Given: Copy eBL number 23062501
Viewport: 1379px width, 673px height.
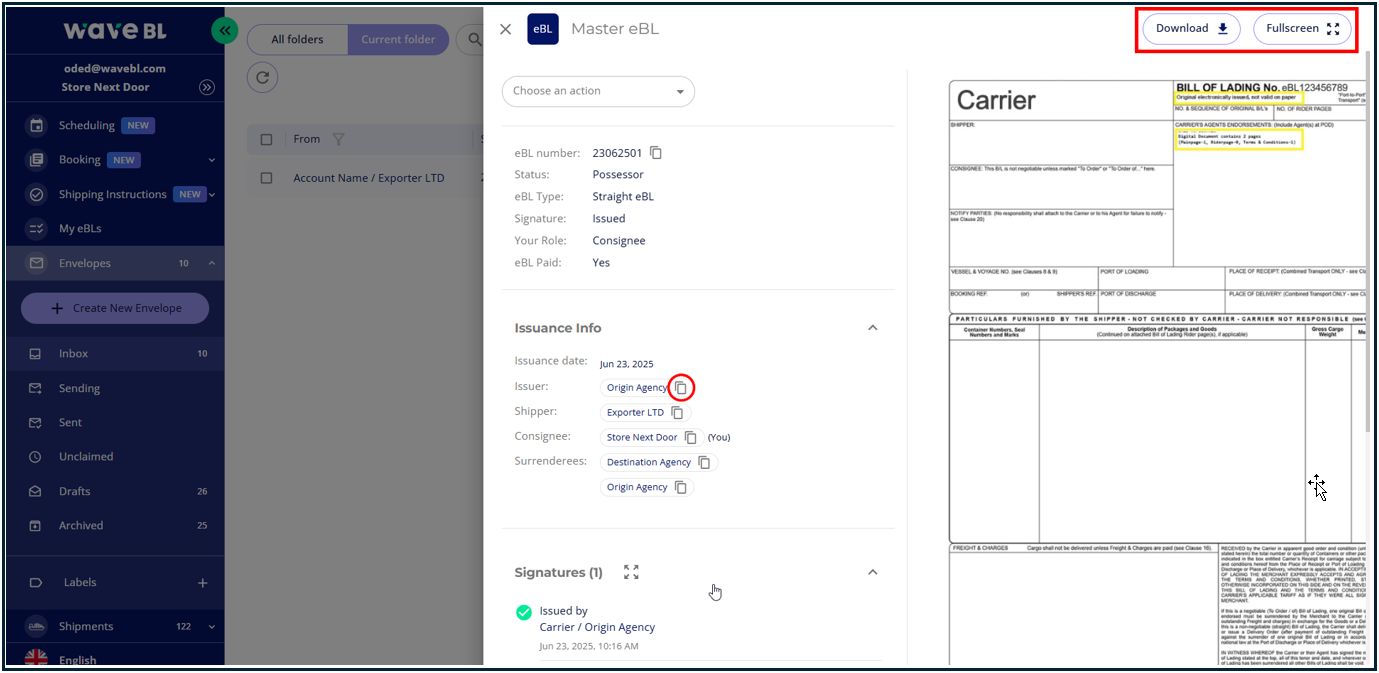Looking at the screenshot, I should tap(656, 153).
